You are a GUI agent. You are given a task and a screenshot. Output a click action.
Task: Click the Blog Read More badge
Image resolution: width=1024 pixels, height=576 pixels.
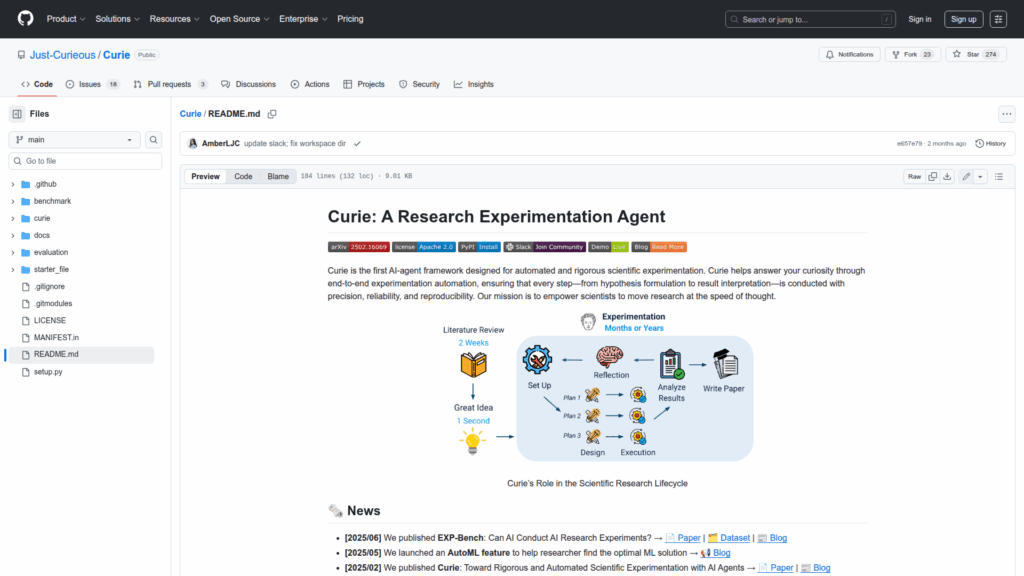click(659, 247)
